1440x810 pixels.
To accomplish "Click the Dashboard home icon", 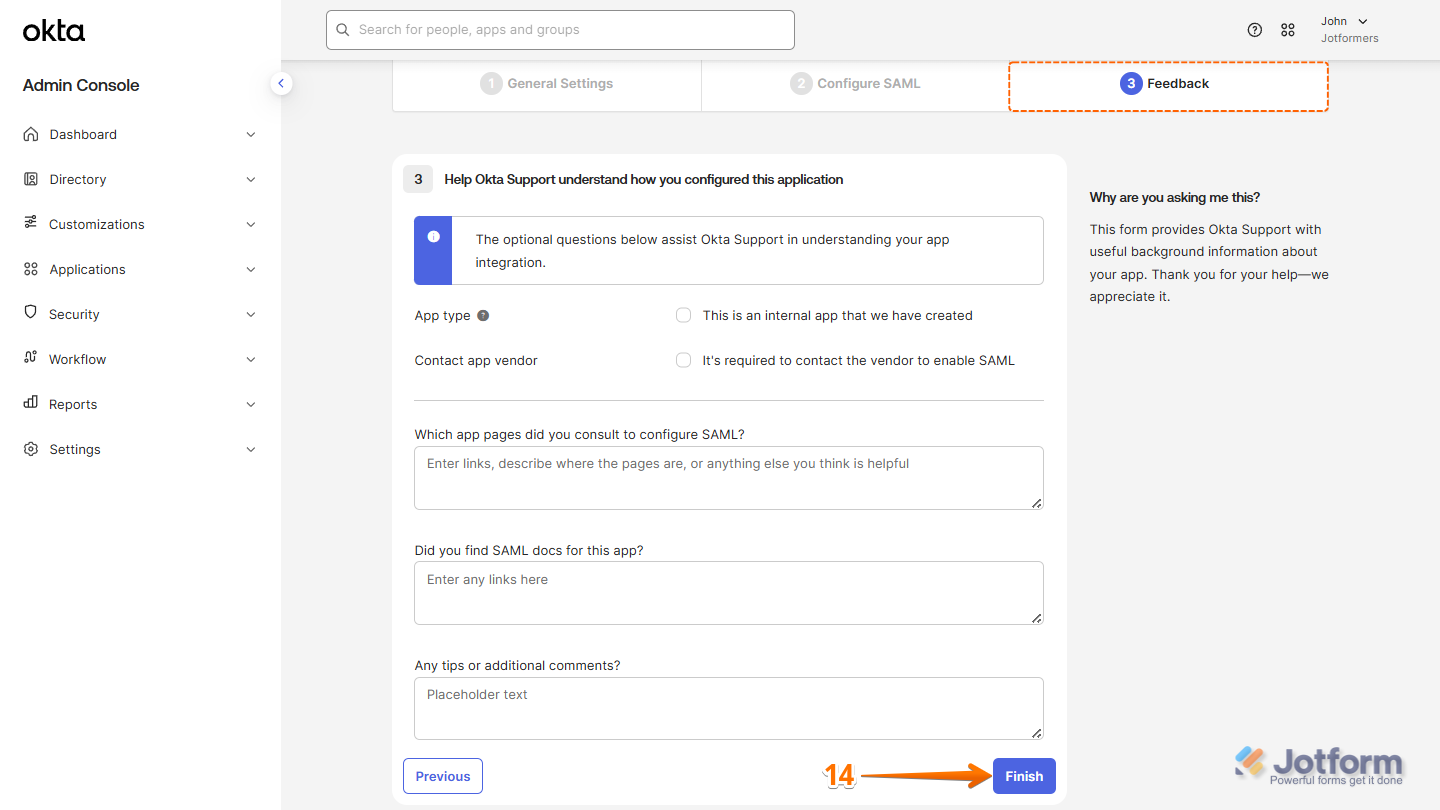I will pyautogui.click(x=31, y=134).
